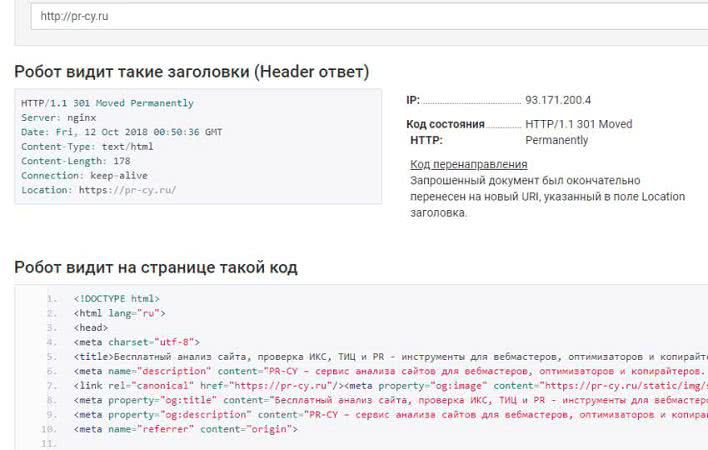Click the "Робот видит такие заголовки" heading
This screenshot has height=450, width=708.
pyautogui.click(x=191, y=72)
